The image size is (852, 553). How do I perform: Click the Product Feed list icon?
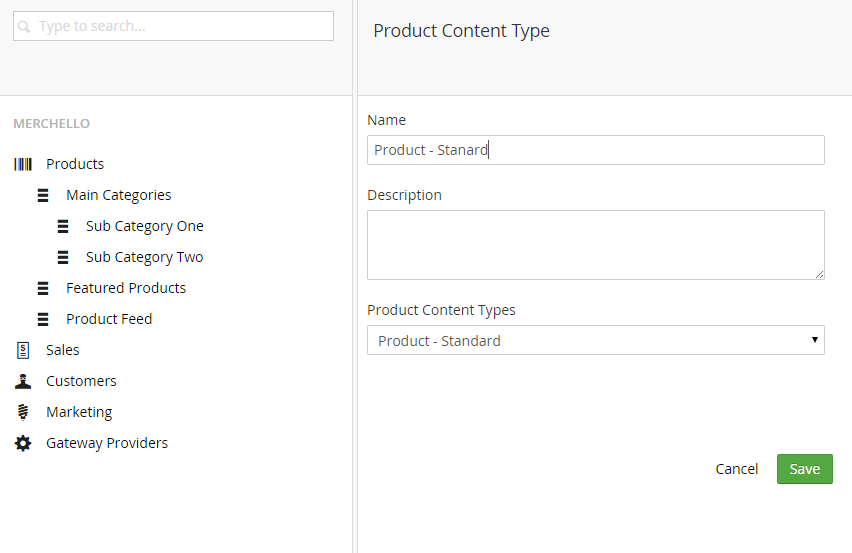click(43, 319)
